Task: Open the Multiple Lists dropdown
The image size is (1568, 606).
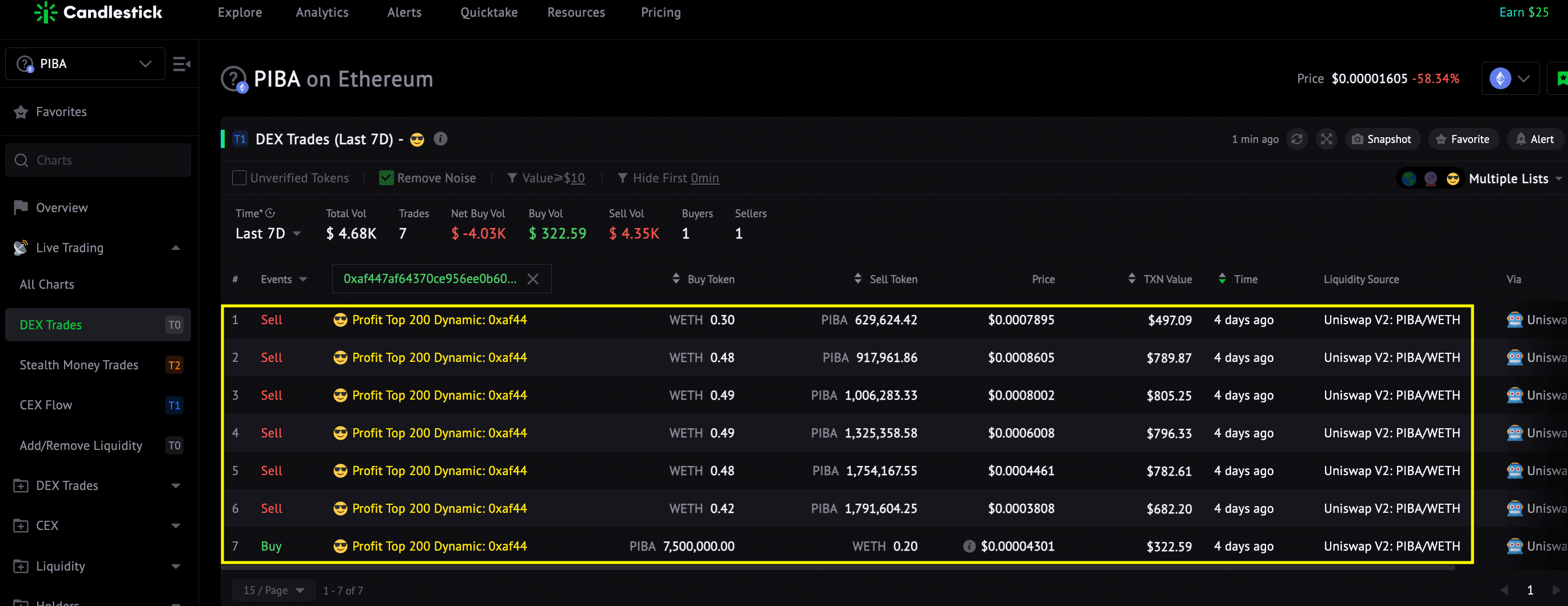Action: [x=1514, y=179]
